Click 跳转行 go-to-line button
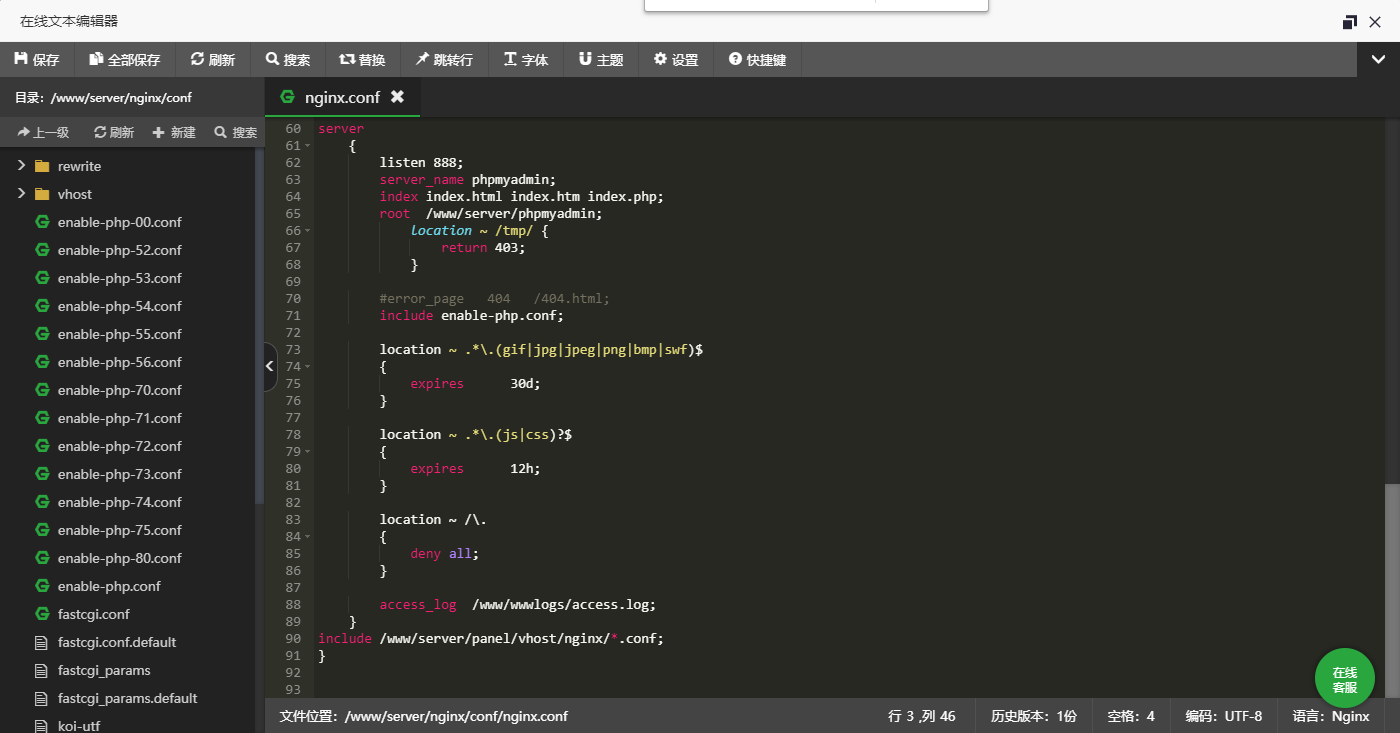The height and width of the screenshot is (733, 1400). 444,60
